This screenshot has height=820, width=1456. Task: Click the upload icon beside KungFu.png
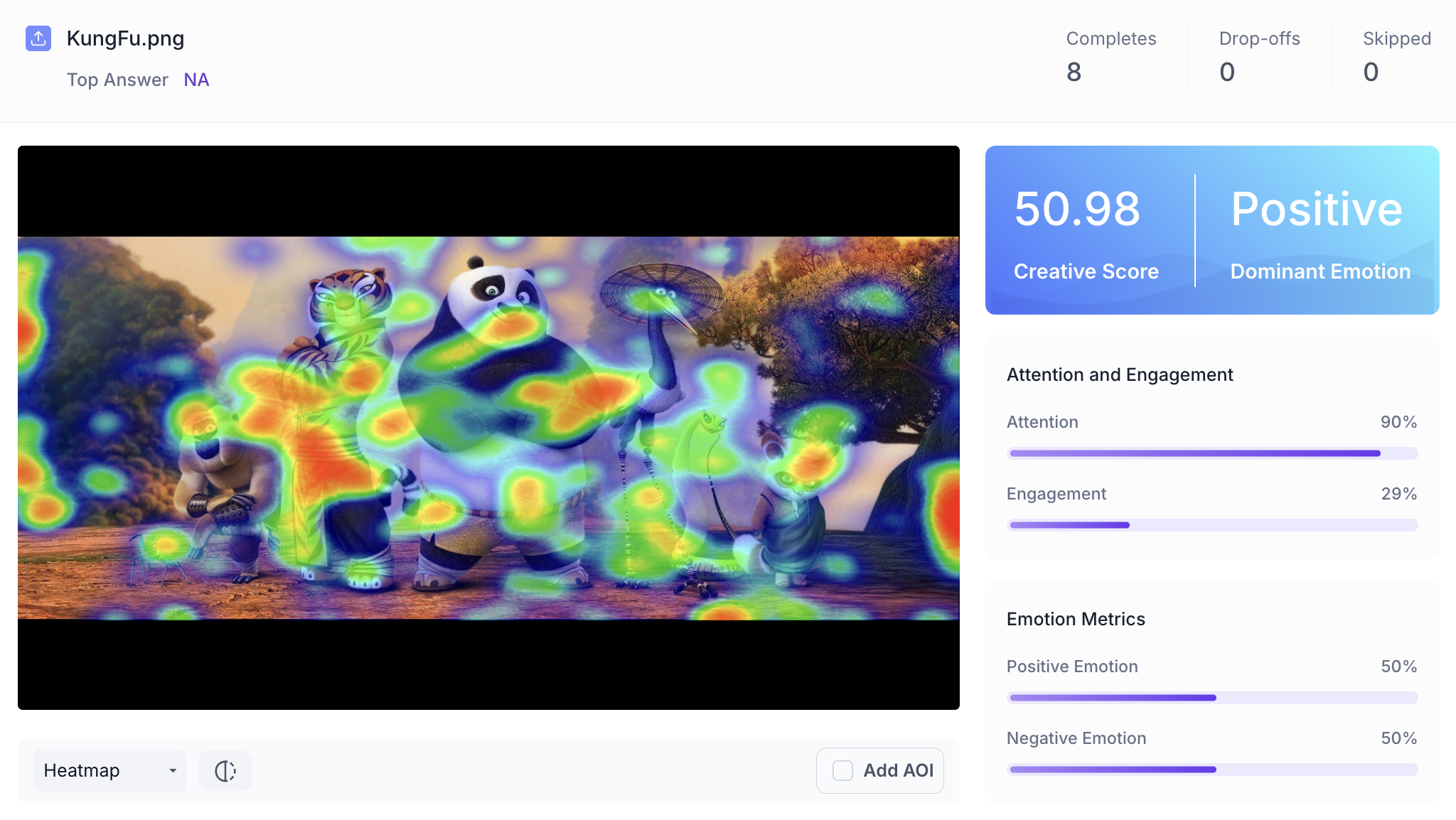click(38, 38)
